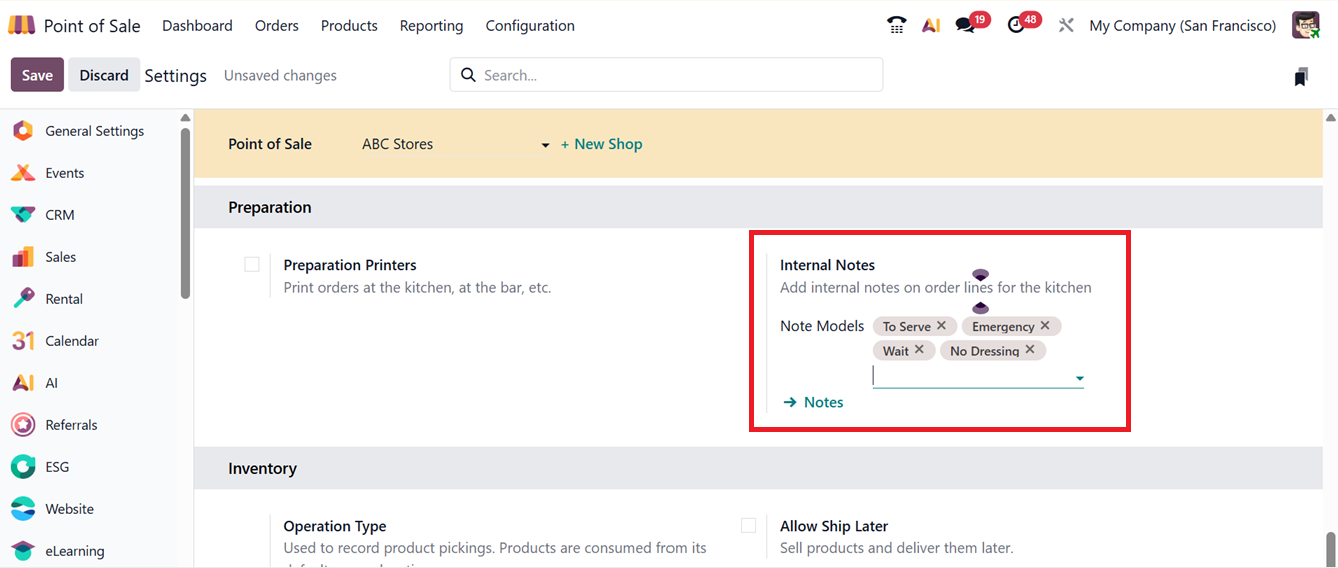
Task: Expand the ABC Stores shop dropdown
Action: 545,145
